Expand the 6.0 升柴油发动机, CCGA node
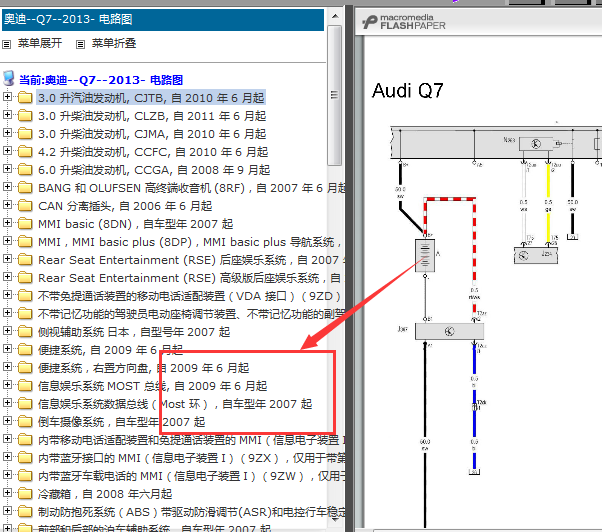This screenshot has height=532, width=602. (7, 169)
